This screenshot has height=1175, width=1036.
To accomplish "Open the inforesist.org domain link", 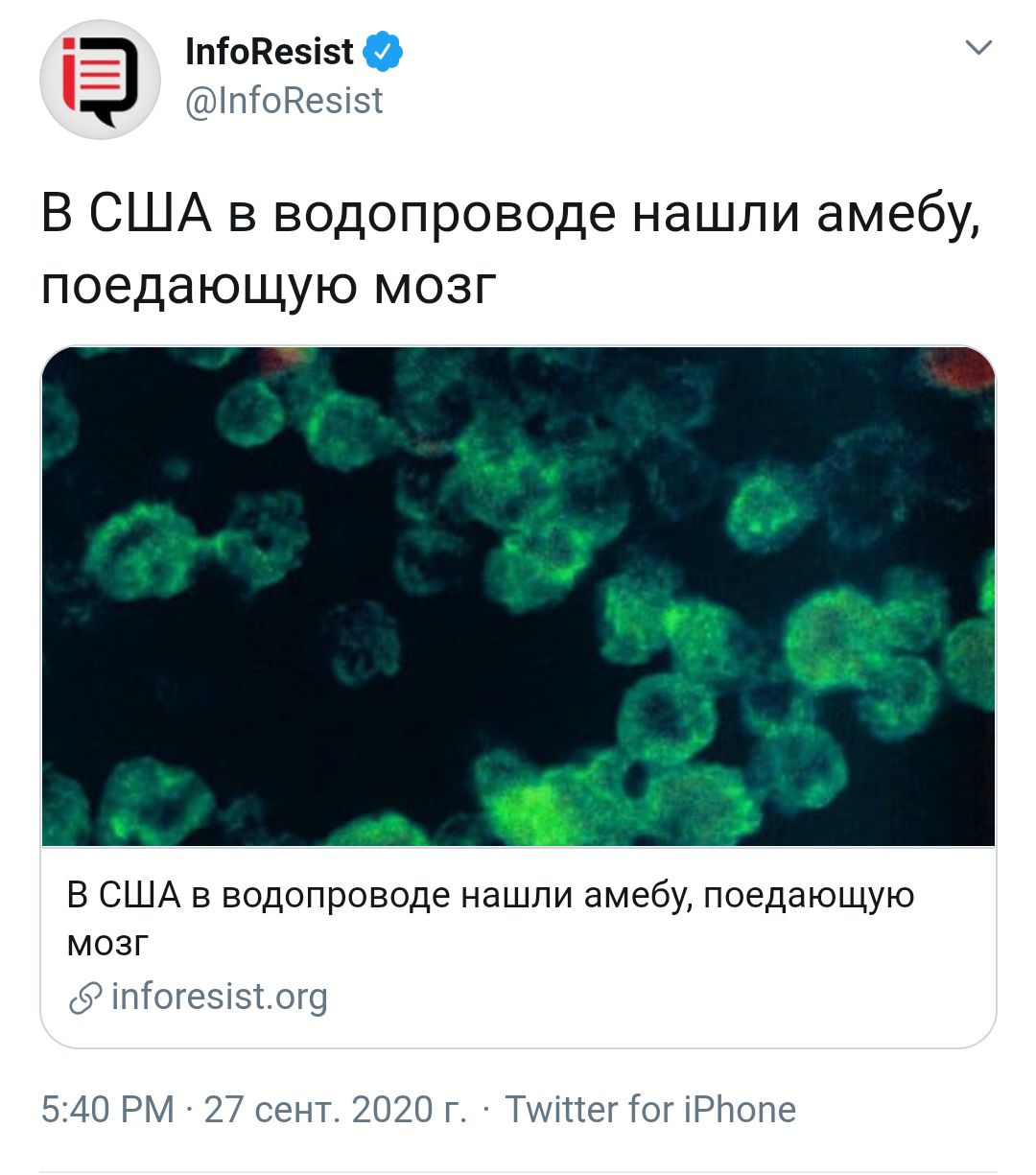I will [x=220, y=998].
